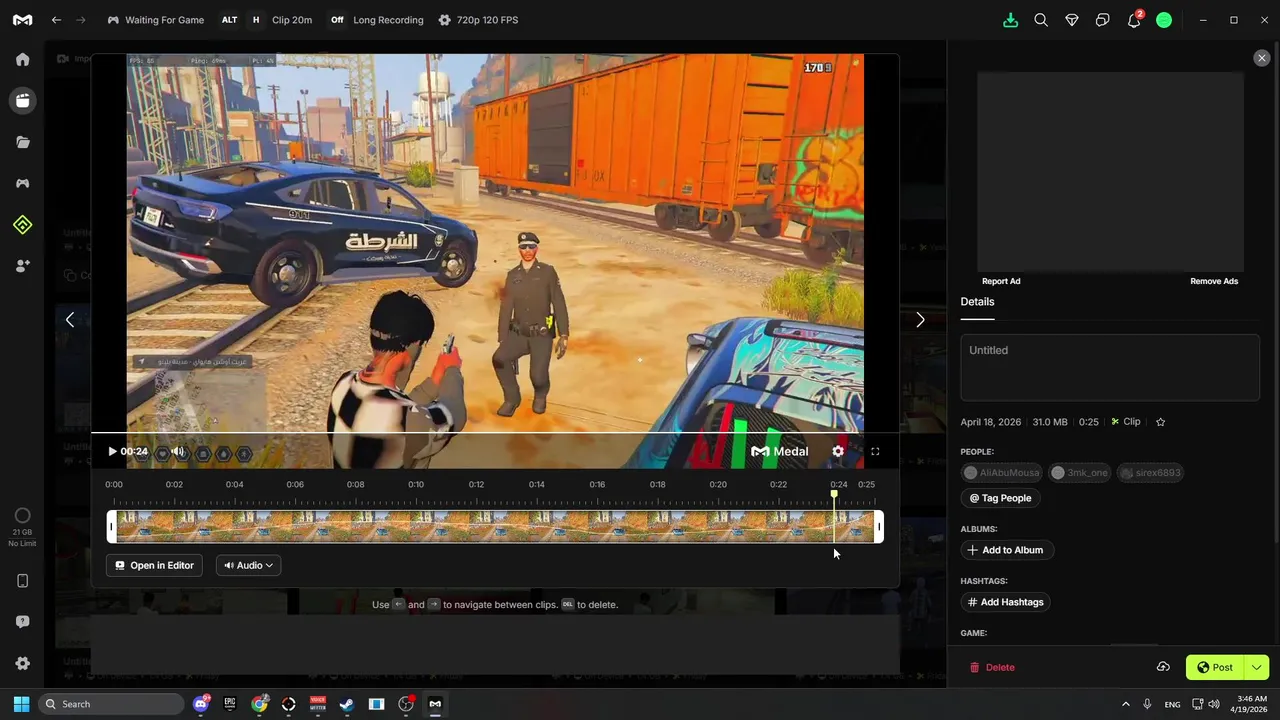Open the Windows Start button
Viewport: 1280px width, 720px height.
21,704
